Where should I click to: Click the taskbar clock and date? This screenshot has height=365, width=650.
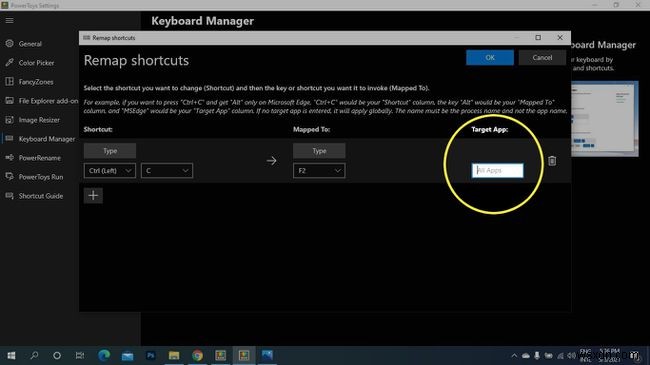pos(609,355)
